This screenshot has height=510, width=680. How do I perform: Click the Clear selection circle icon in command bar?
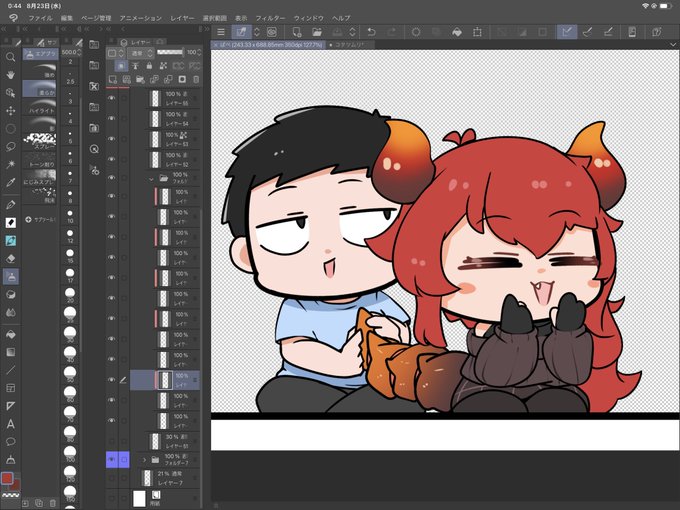click(416, 32)
